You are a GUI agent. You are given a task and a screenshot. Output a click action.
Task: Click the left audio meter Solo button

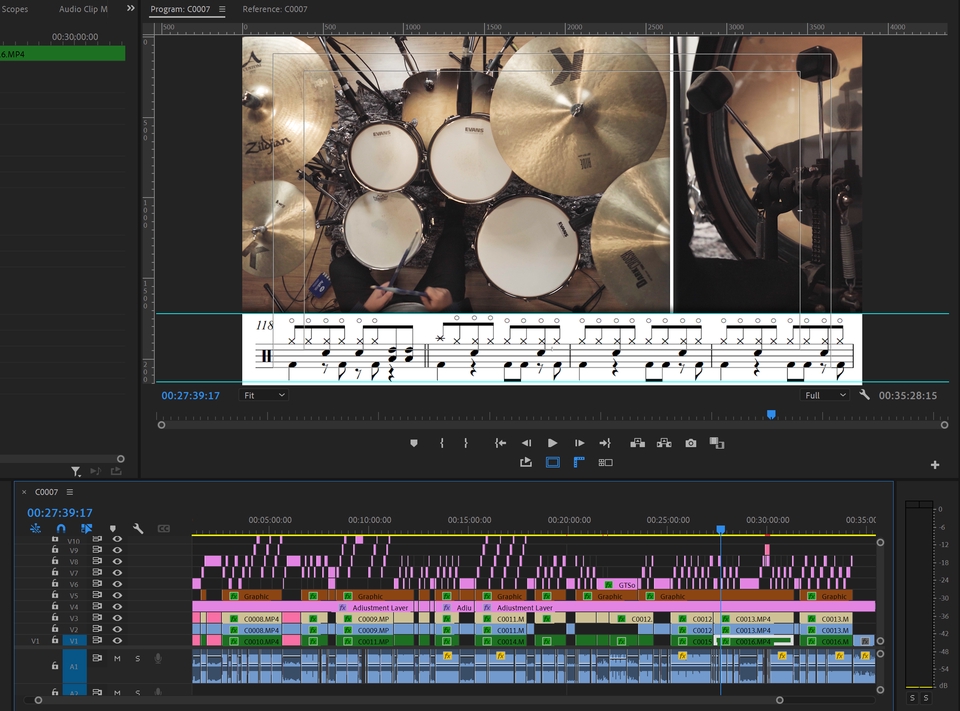pos(912,698)
